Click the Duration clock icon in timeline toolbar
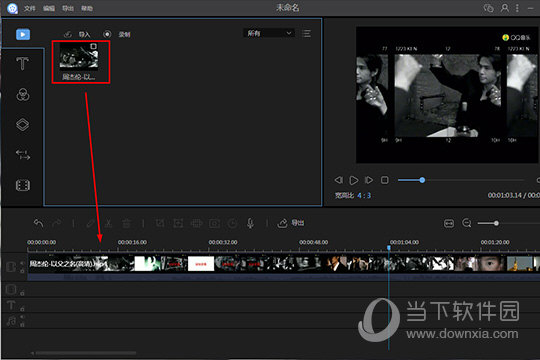 click(232, 223)
